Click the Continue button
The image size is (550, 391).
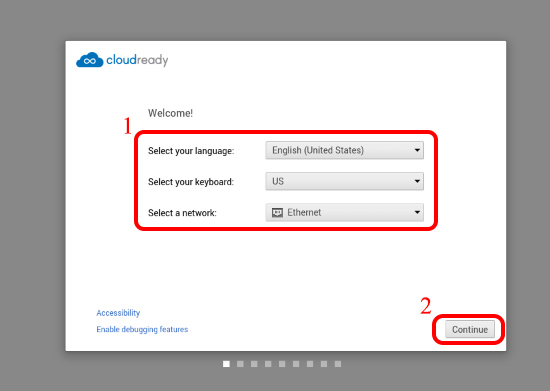[x=470, y=329]
